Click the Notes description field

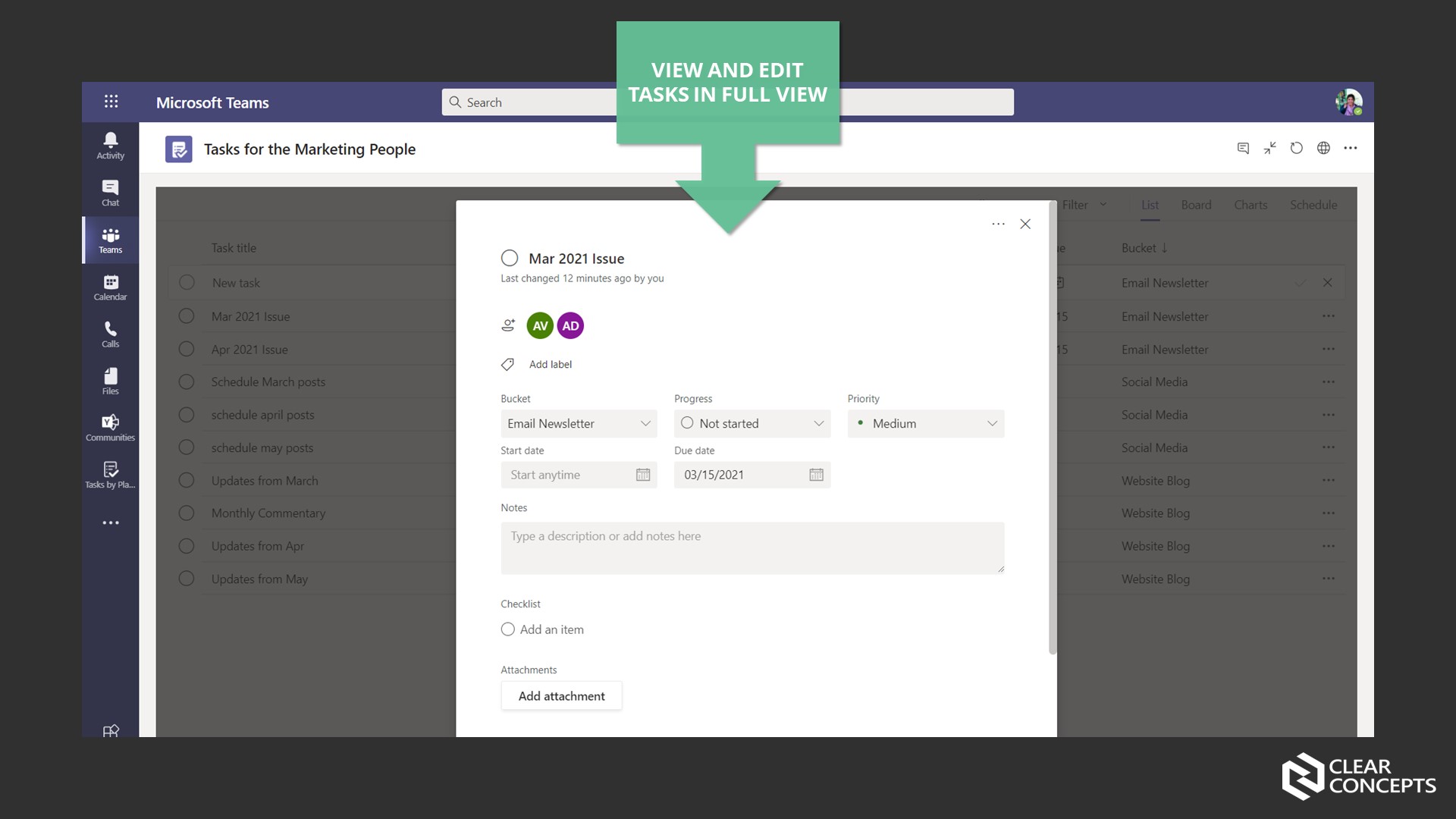tap(752, 548)
